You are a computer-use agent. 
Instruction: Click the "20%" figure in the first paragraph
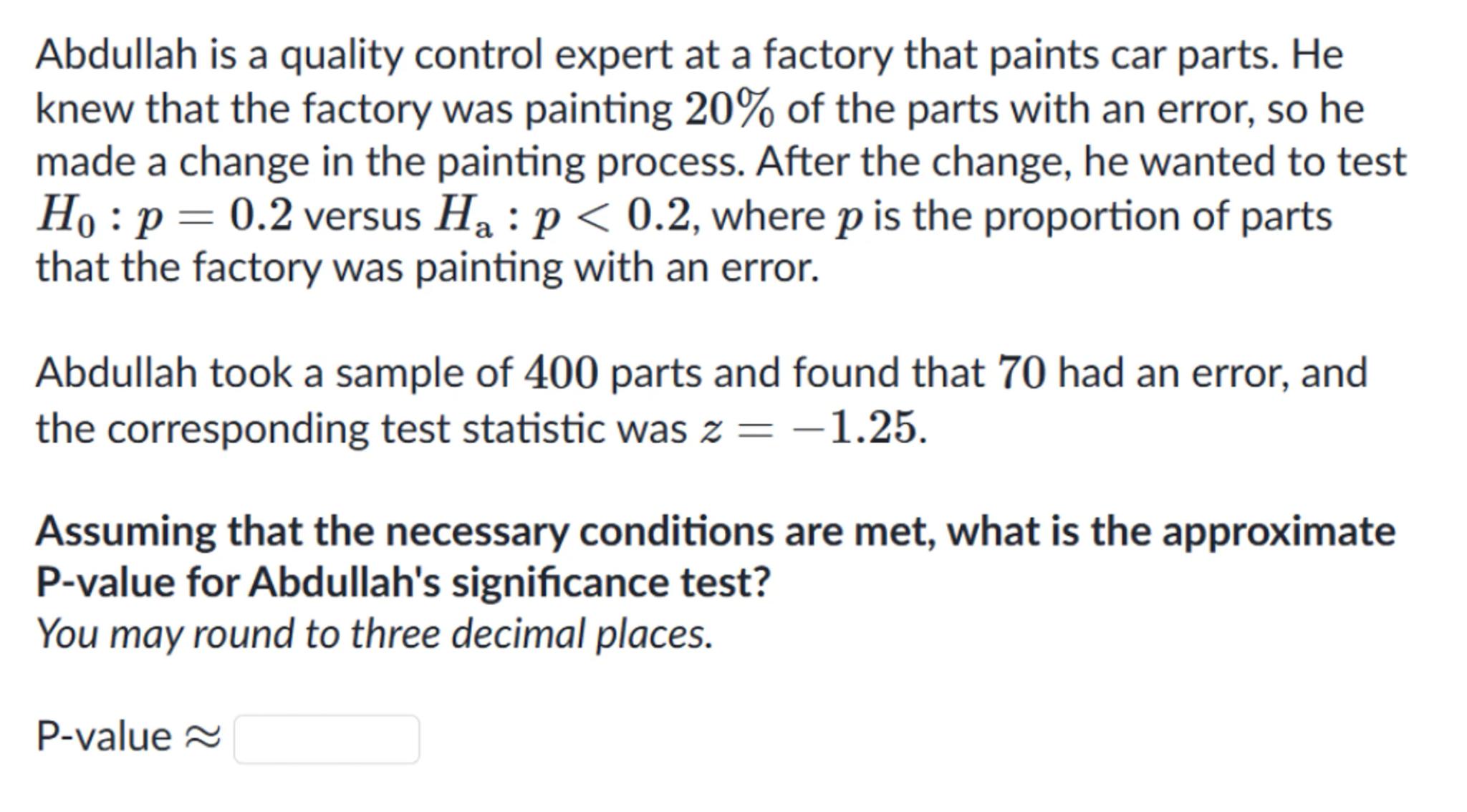tap(728, 110)
